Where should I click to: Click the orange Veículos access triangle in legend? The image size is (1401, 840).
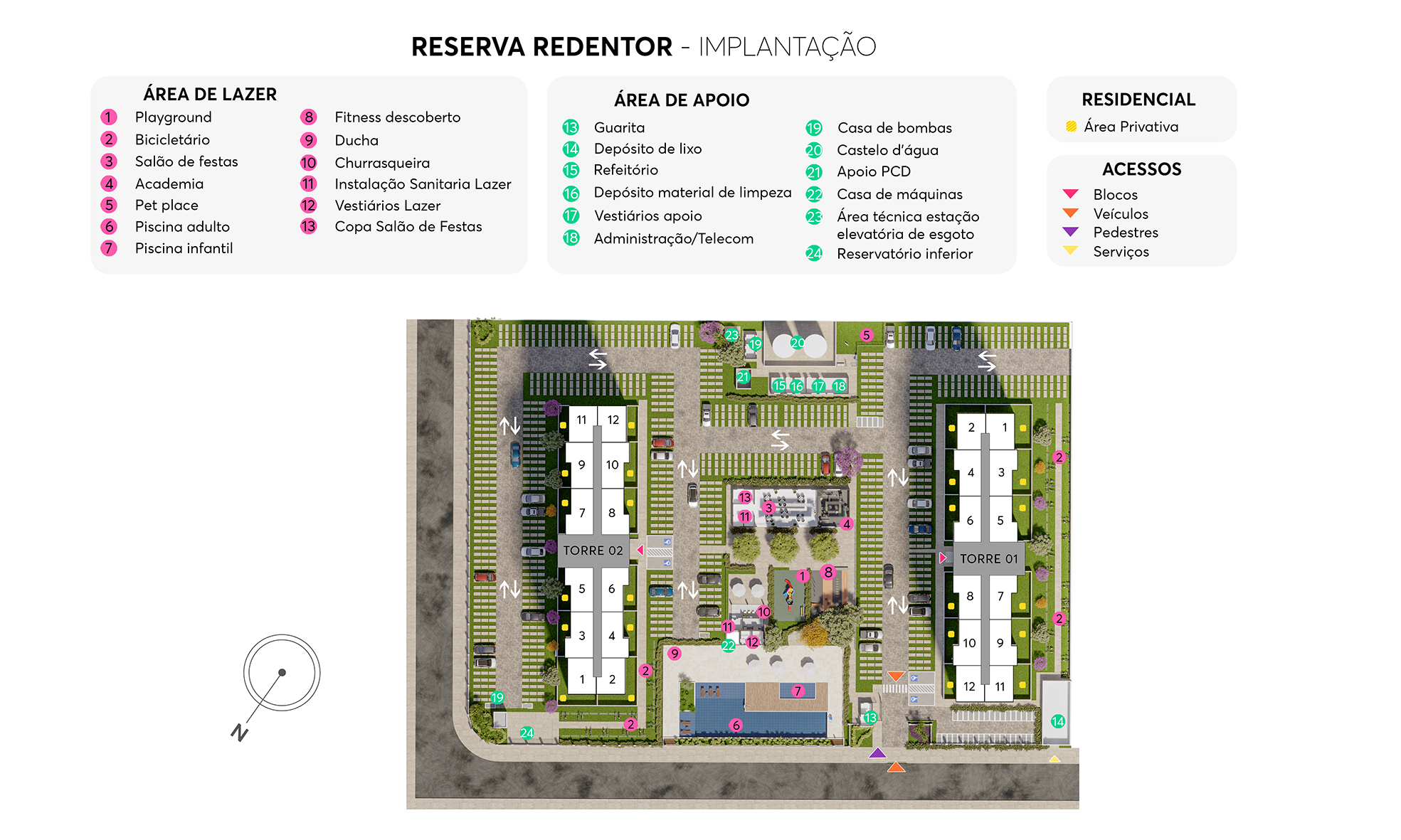click(1070, 213)
